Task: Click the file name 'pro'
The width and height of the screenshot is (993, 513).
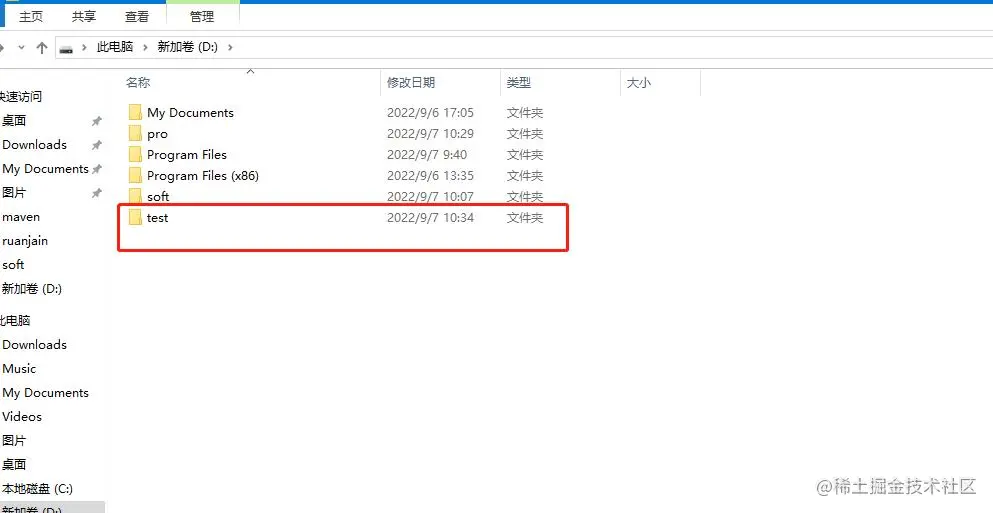Action: [157, 134]
